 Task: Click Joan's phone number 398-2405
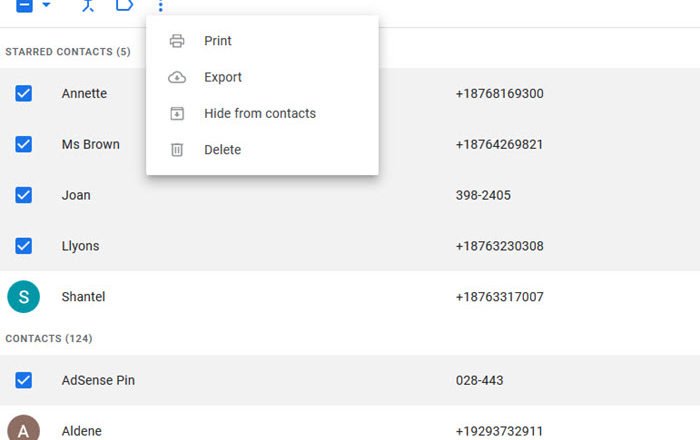pyautogui.click(x=482, y=195)
